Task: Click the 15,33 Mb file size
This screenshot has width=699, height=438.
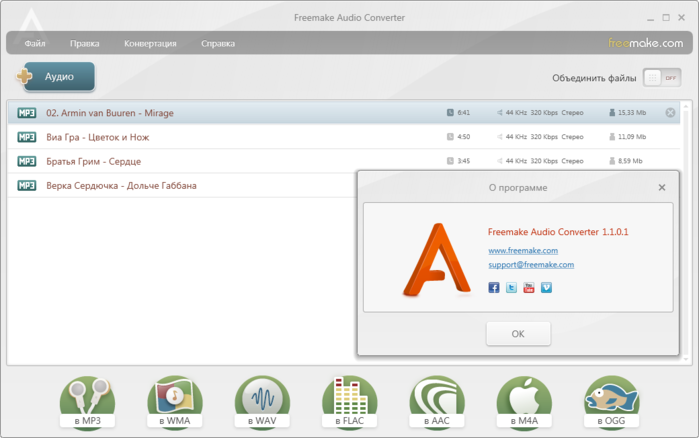Action: (x=632, y=113)
